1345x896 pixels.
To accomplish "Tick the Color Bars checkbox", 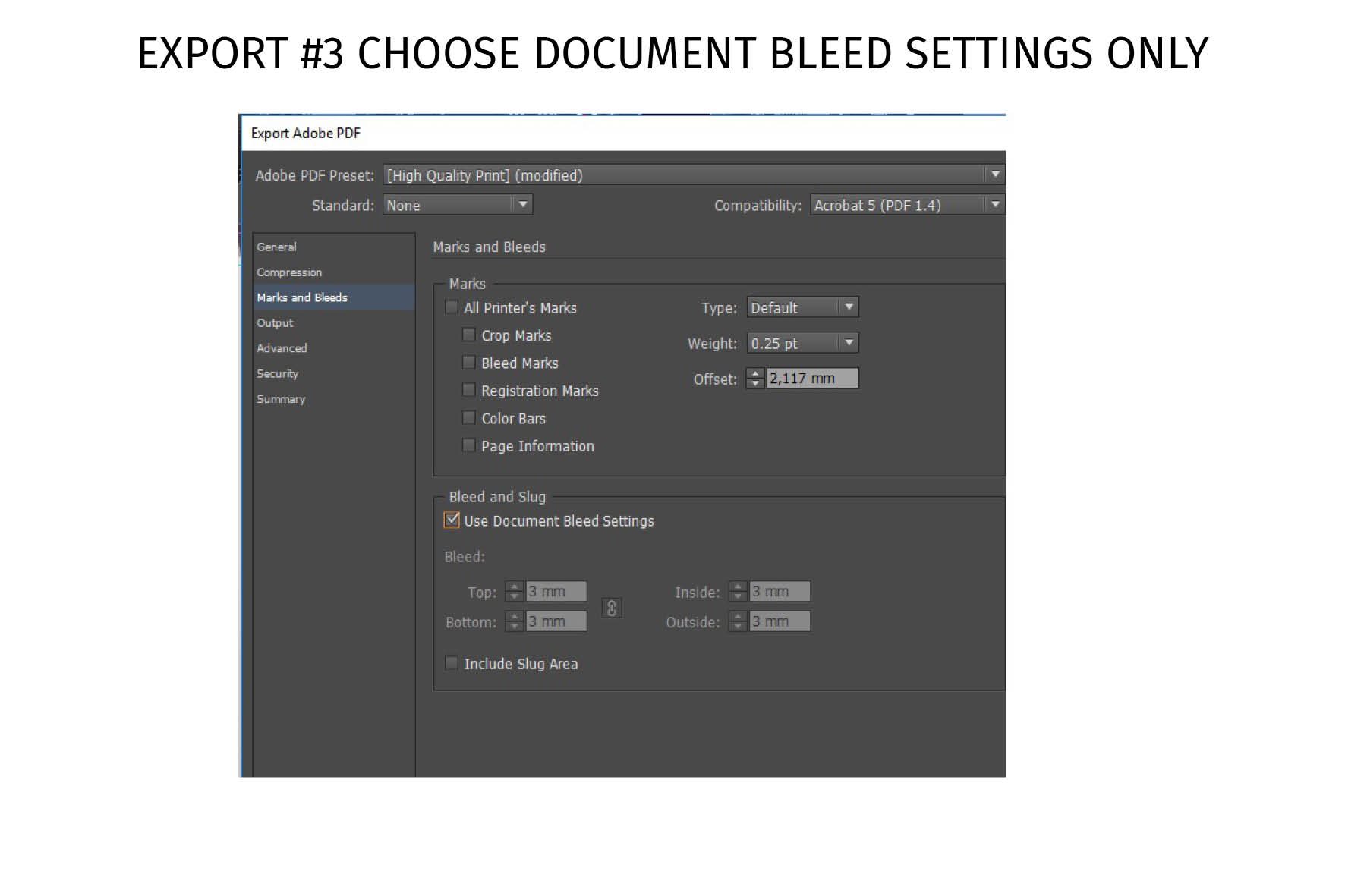I will pyautogui.click(x=469, y=418).
